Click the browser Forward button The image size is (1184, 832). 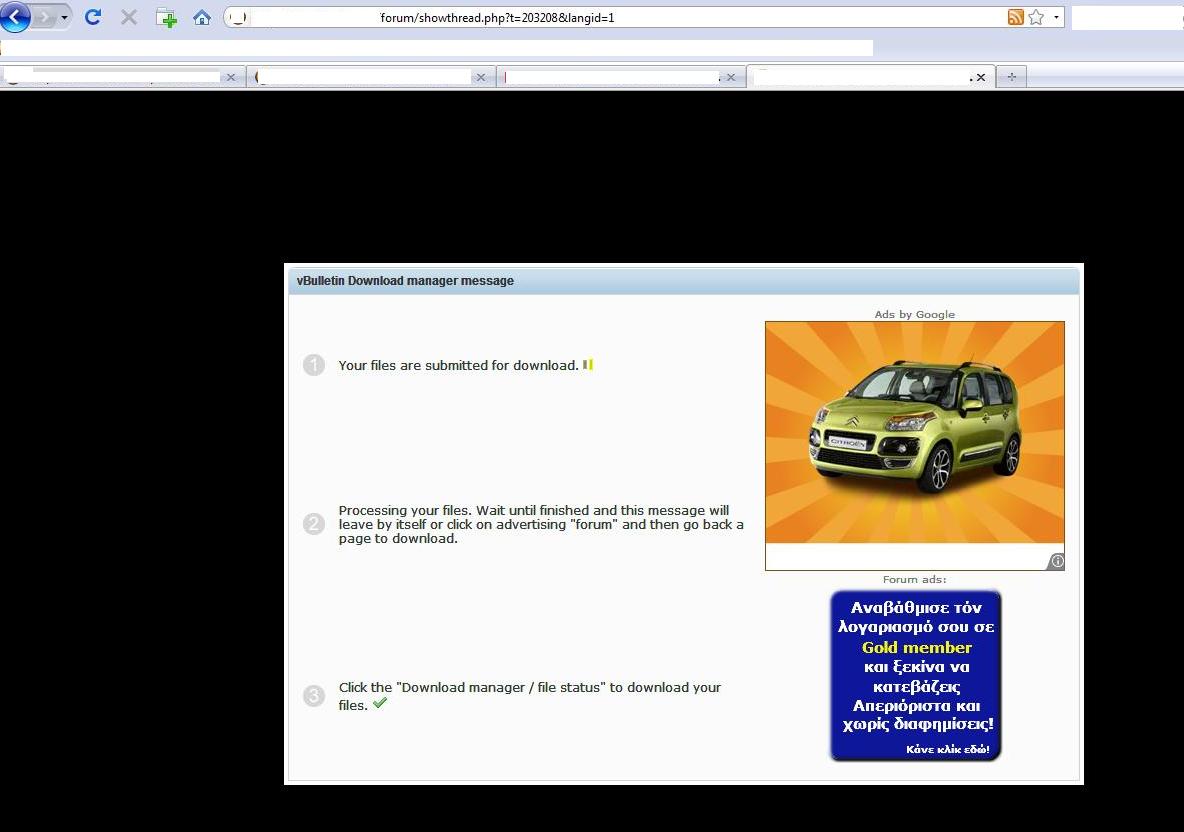45,17
